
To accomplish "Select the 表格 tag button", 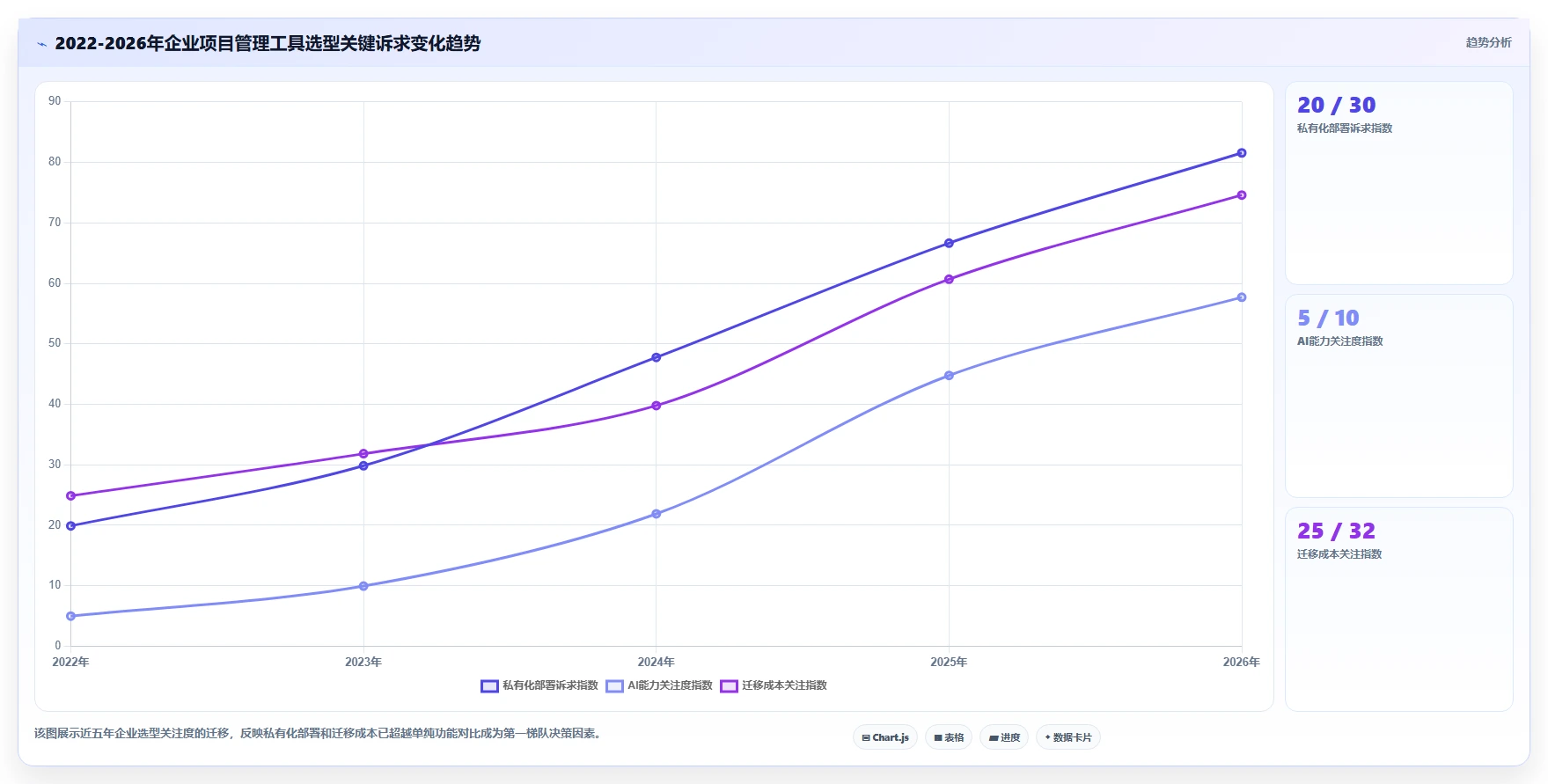I will coord(949,737).
